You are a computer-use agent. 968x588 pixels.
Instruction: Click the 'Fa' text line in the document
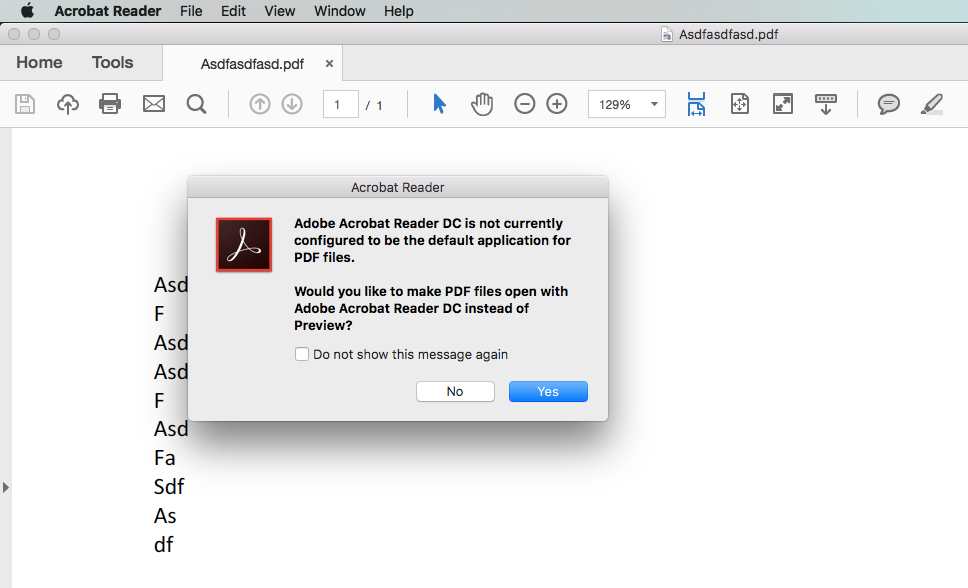(x=164, y=458)
